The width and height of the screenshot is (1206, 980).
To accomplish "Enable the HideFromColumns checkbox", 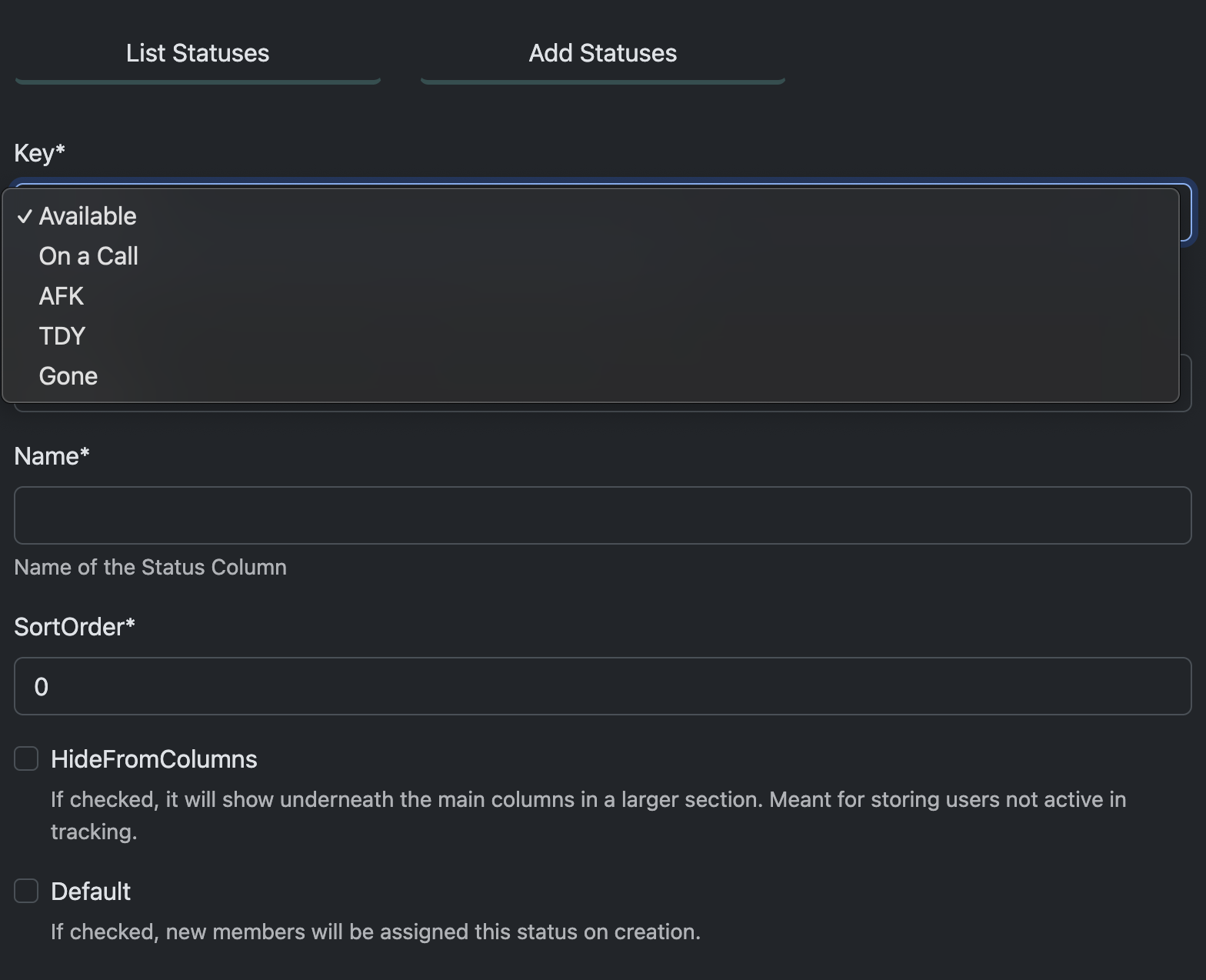I will coord(26,759).
